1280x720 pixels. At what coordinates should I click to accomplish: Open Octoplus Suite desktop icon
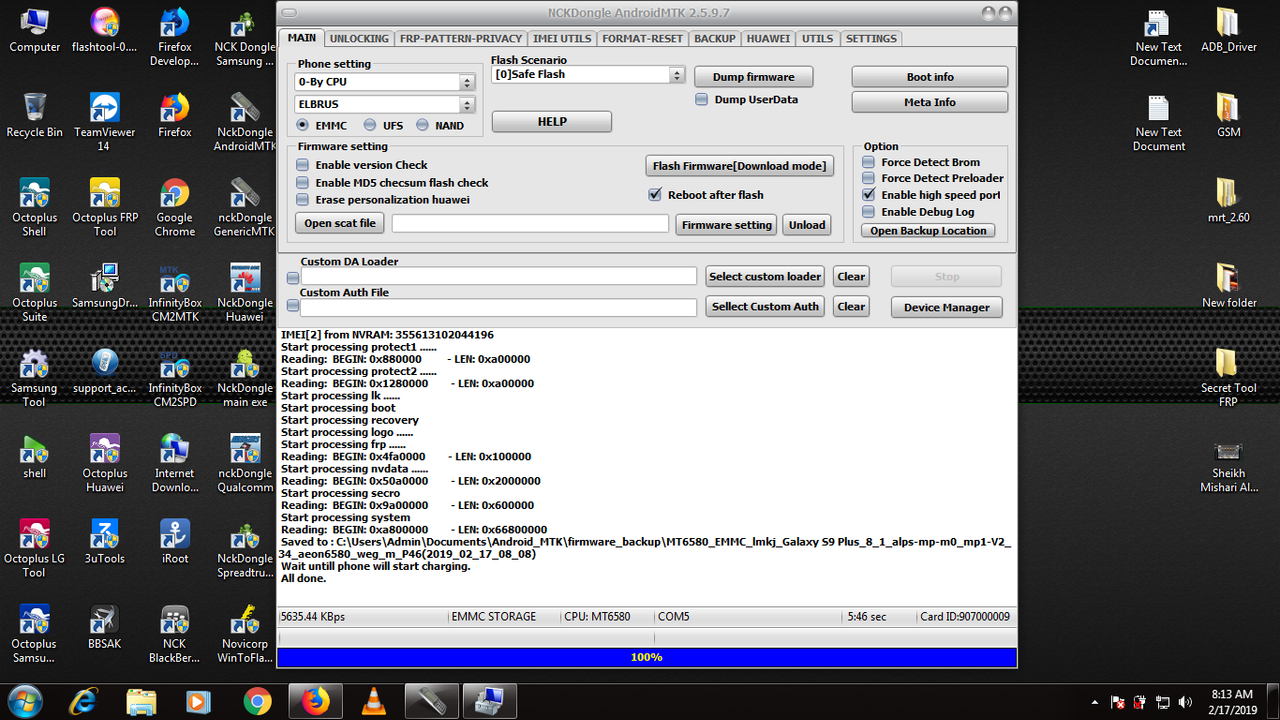(35, 293)
